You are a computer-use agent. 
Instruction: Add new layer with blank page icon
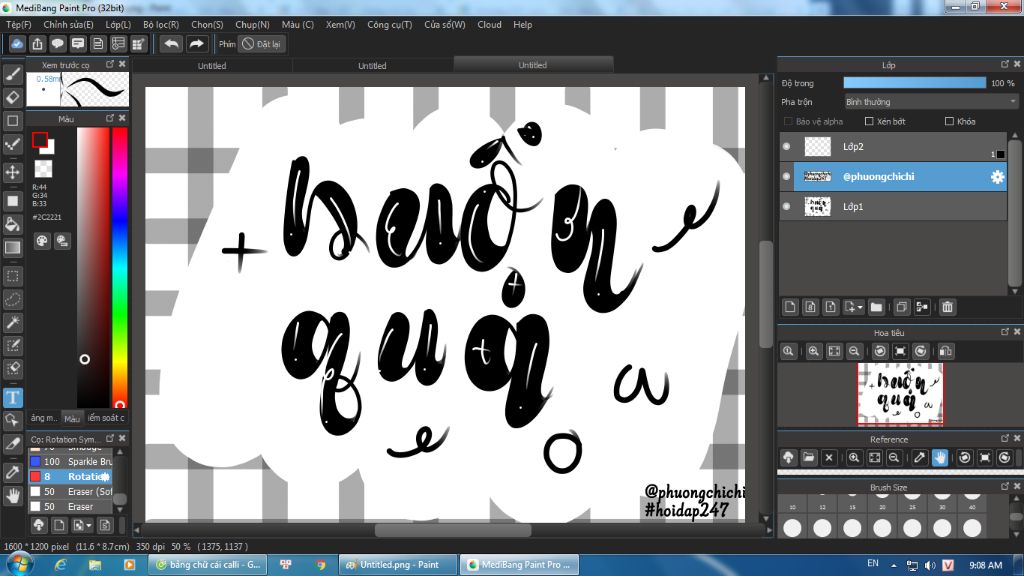pos(790,307)
